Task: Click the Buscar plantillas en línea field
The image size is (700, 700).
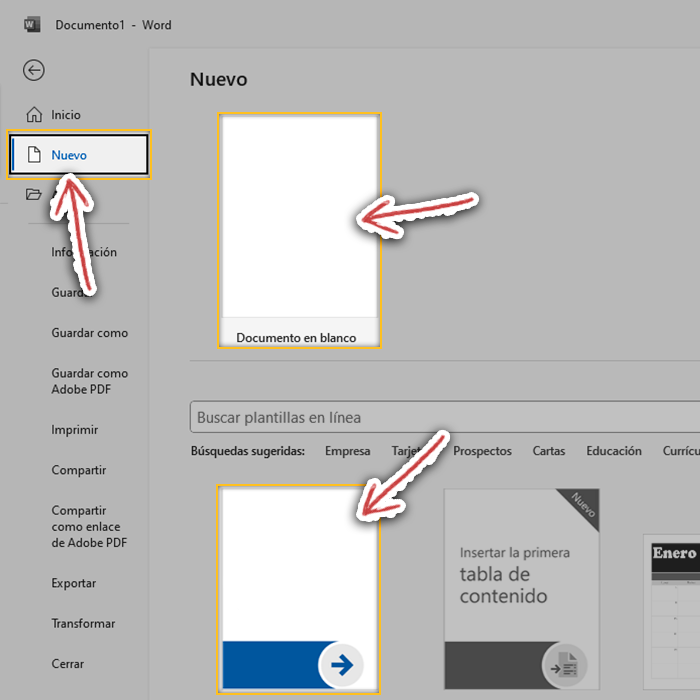Action: pos(440,417)
